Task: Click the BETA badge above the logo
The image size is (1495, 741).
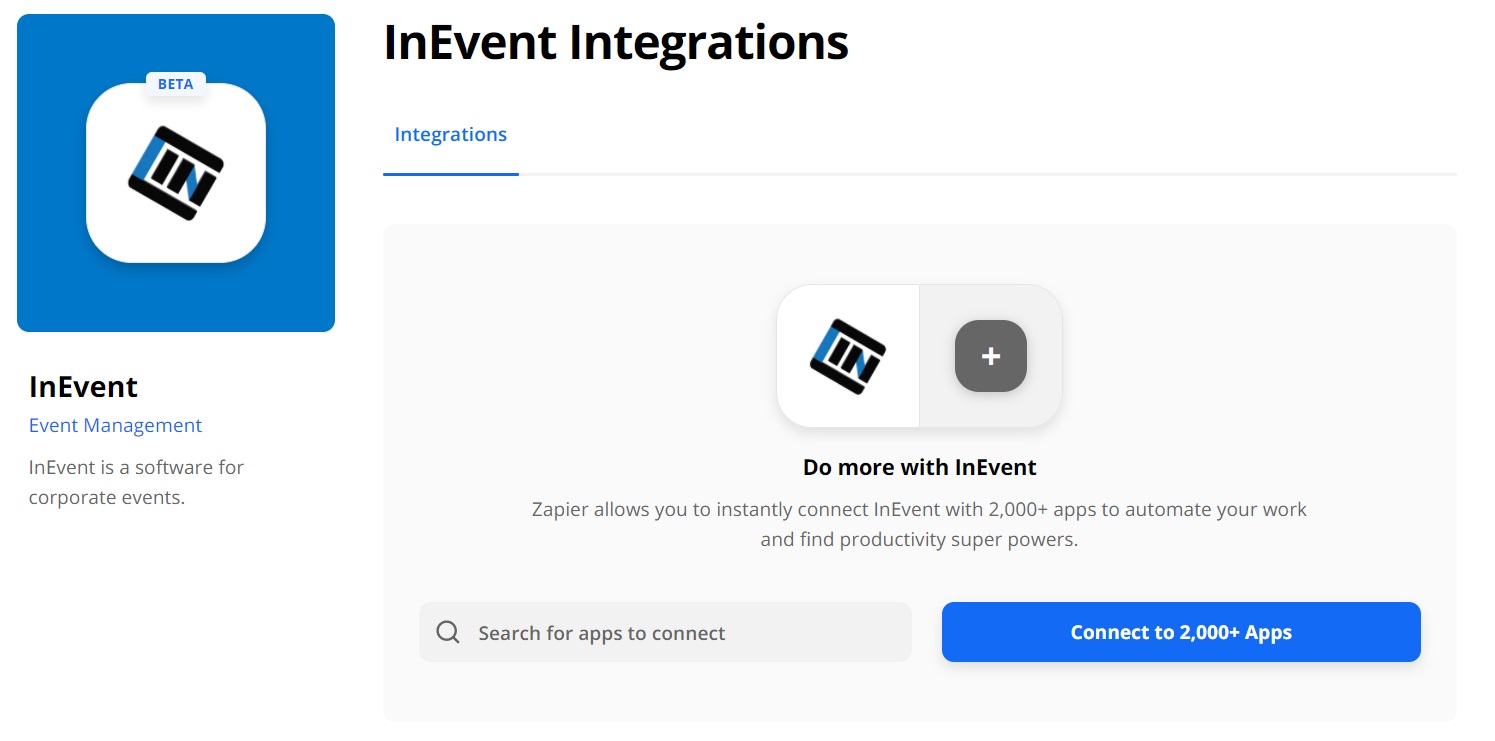Action: [176, 84]
